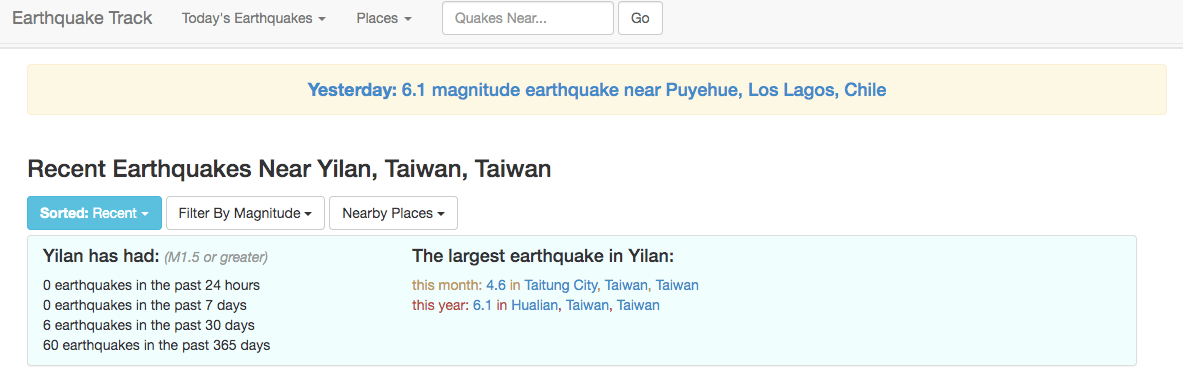Screen dimensions: 1183x389
Task: Expand the Today's Earthquakes menu
Action: click(254, 18)
